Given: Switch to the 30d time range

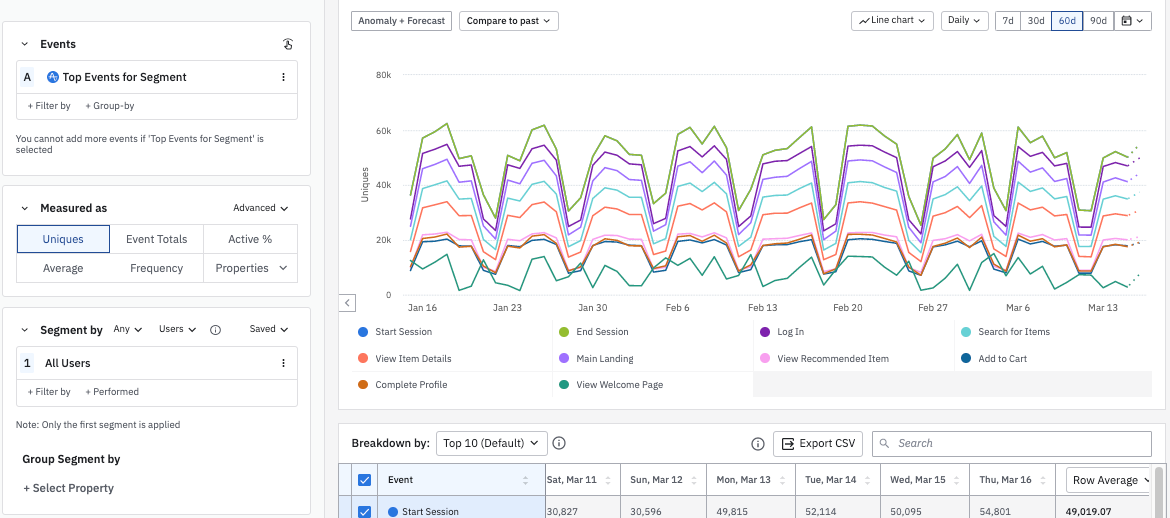Looking at the screenshot, I should (x=1036, y=21).
